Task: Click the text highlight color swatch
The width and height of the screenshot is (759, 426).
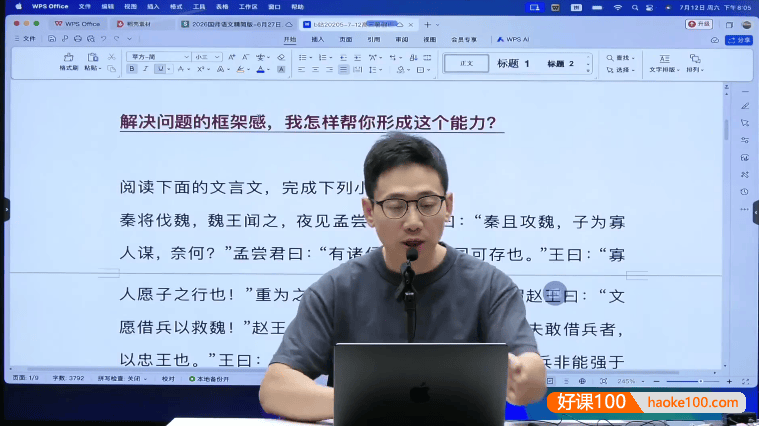Action: (x=240, y=70)
